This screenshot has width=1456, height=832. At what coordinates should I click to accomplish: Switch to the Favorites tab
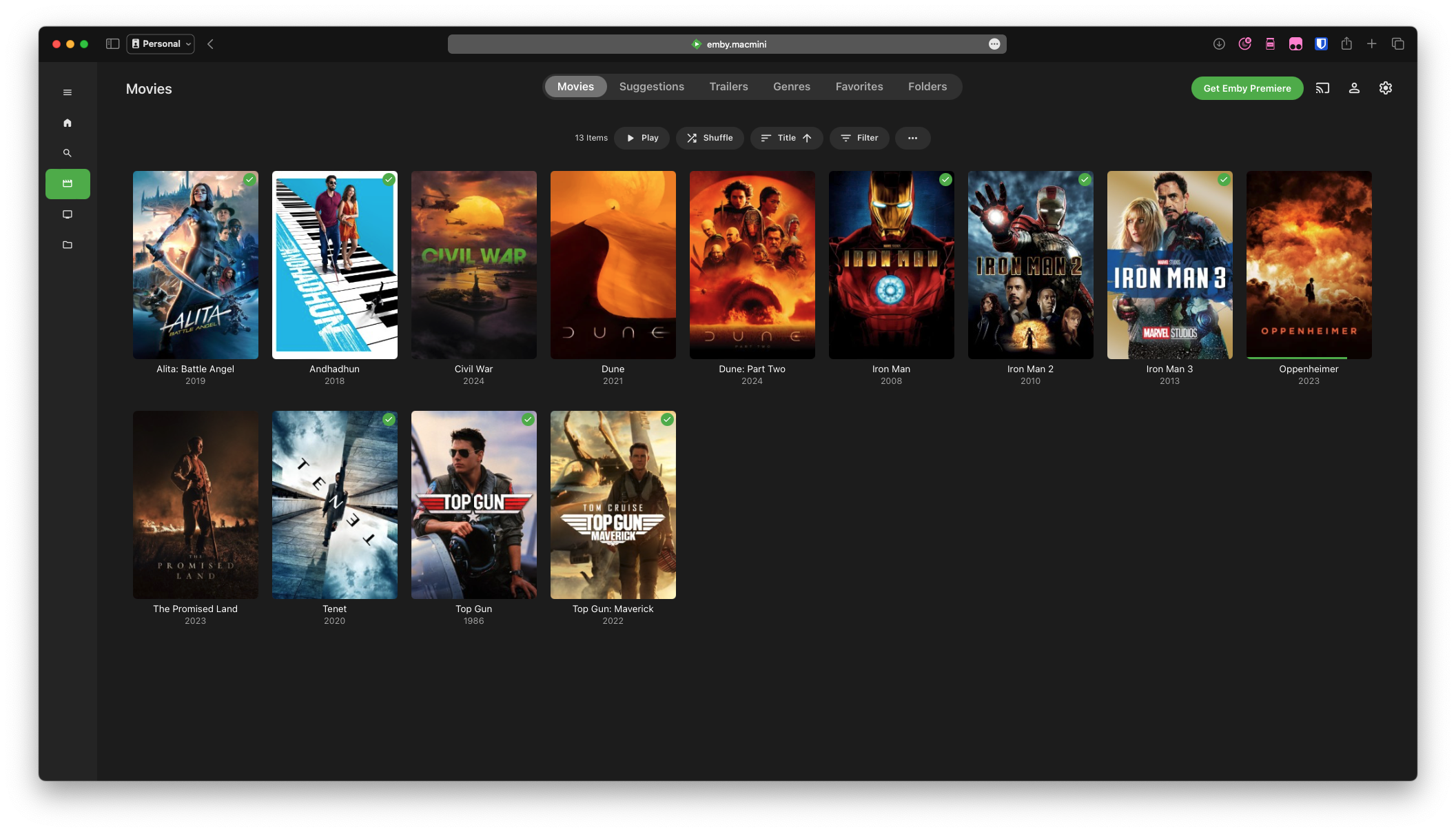tap(859, 87)
